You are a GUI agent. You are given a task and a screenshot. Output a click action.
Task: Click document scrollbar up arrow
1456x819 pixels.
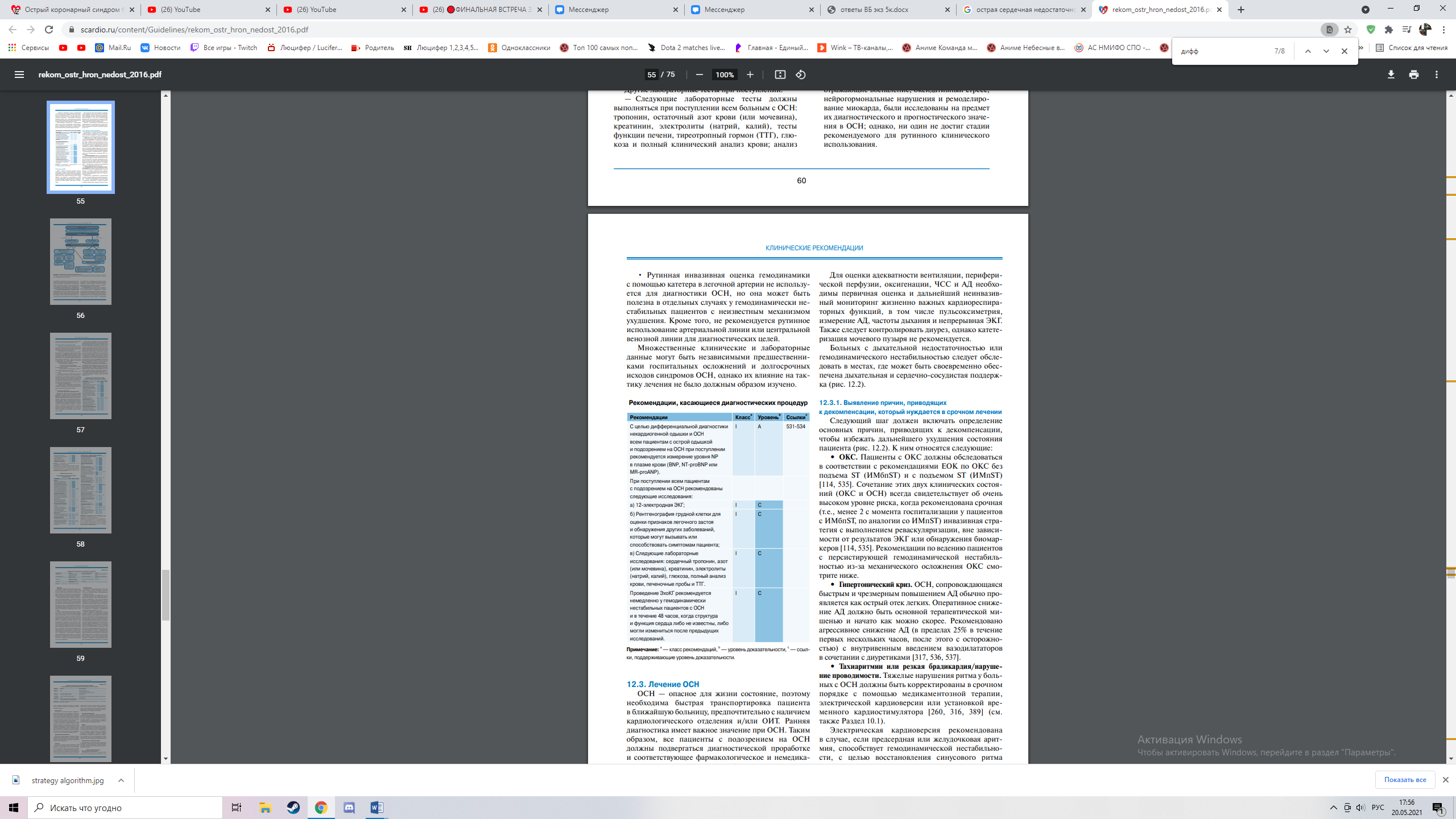click(x=1451, y=95)
